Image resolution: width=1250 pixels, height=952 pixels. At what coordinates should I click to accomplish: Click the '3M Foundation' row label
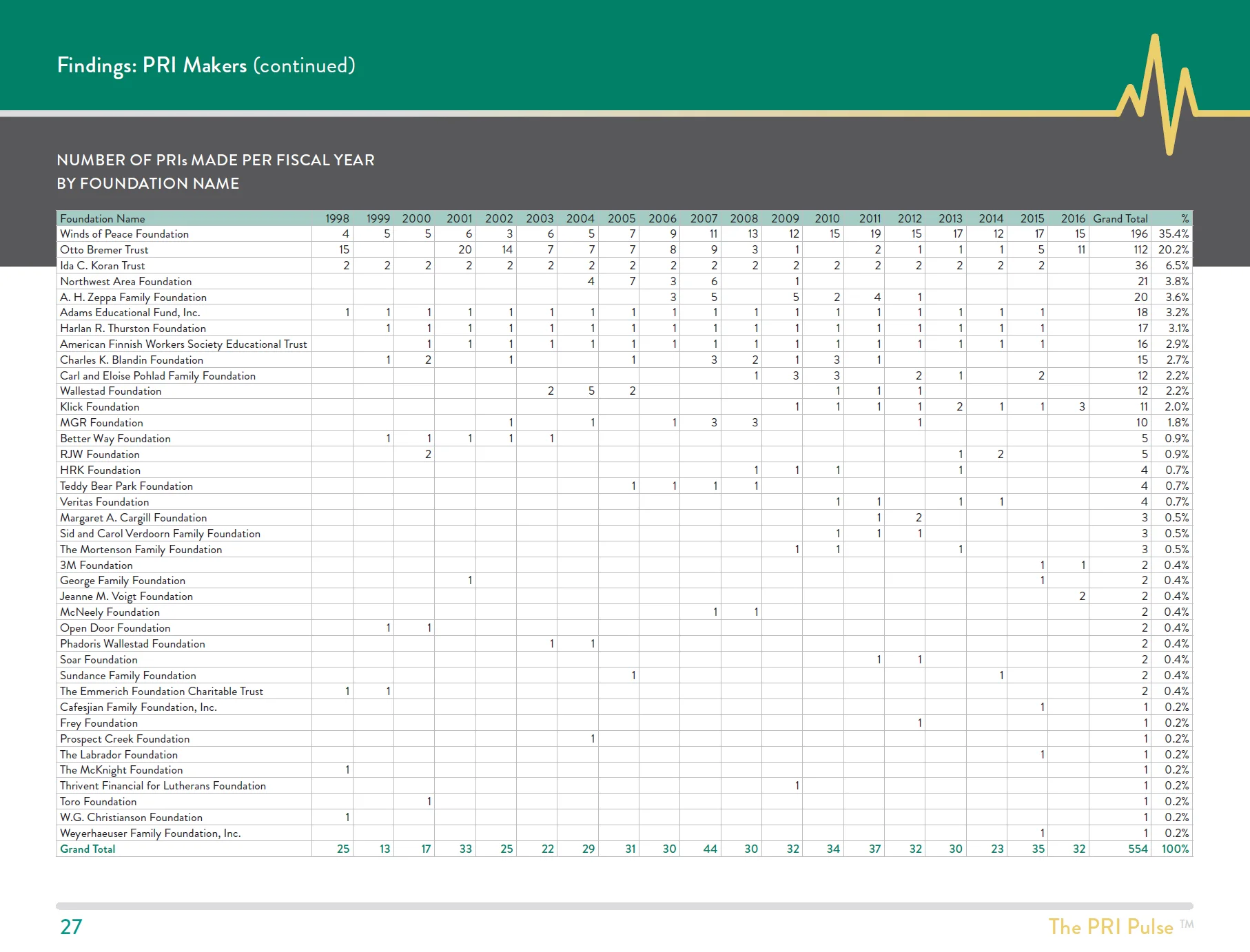96,566
